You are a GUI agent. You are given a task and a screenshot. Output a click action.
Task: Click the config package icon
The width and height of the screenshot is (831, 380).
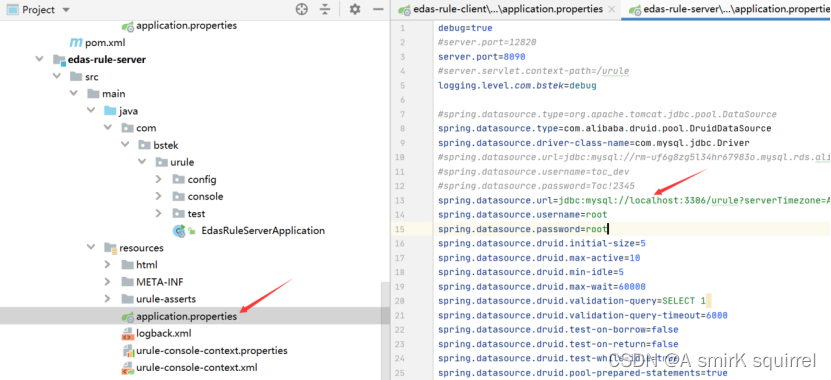pos(179,180)
